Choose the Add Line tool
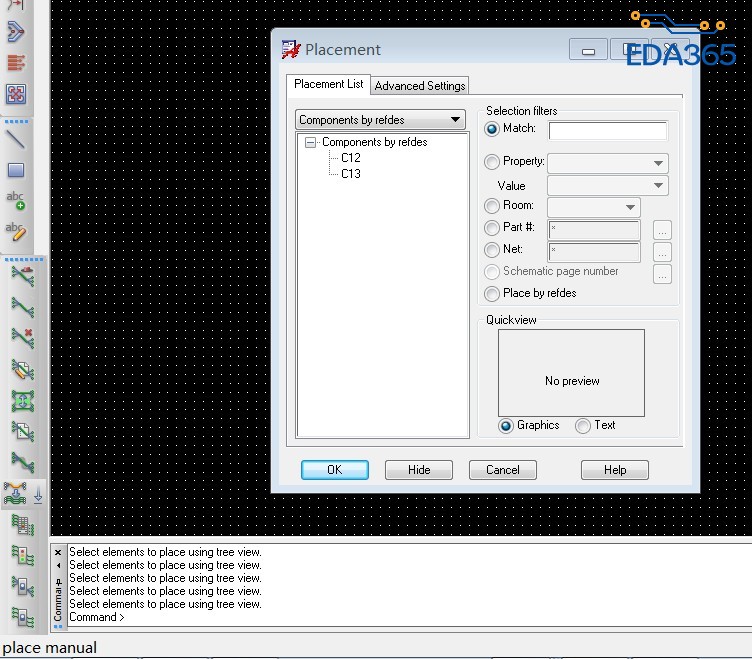Viewport: 752px width, 659px height. coord(16,140)
